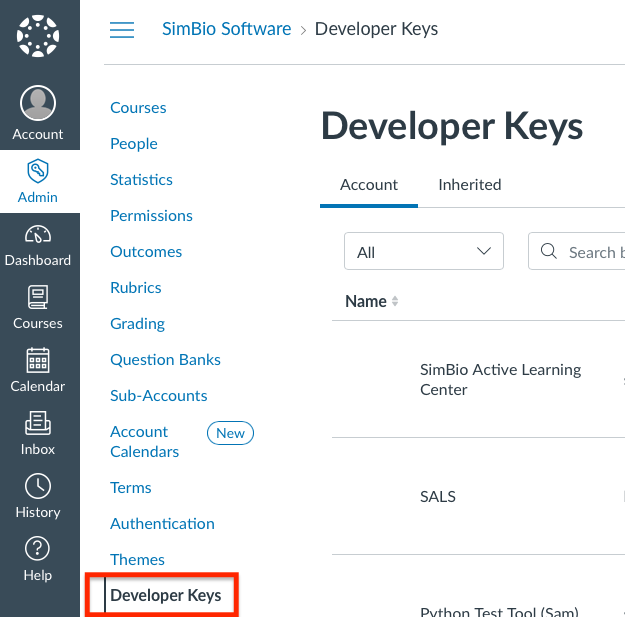Open the All filter dropdown
This screenshot has height=617, width=625.
[424, 251]
